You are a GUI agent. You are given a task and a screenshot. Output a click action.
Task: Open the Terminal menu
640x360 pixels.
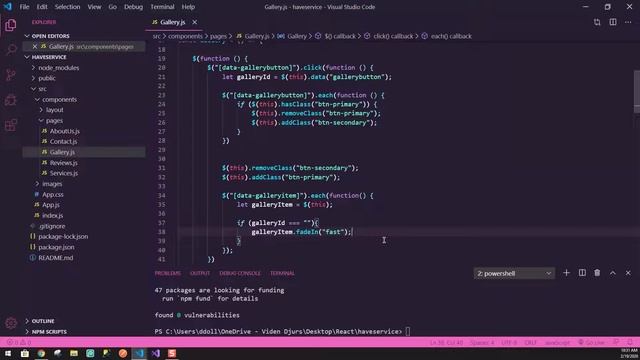[x=162, y=7]
